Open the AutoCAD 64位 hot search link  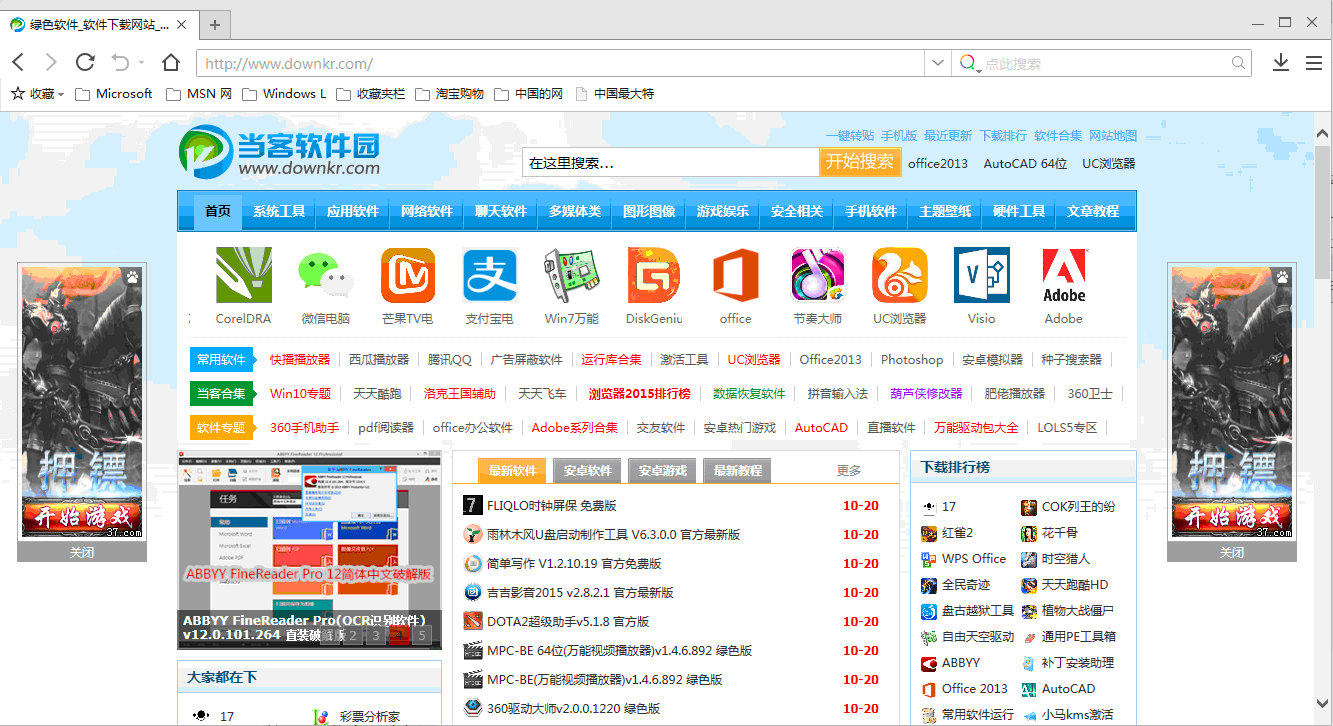(x=1025, y=163)
